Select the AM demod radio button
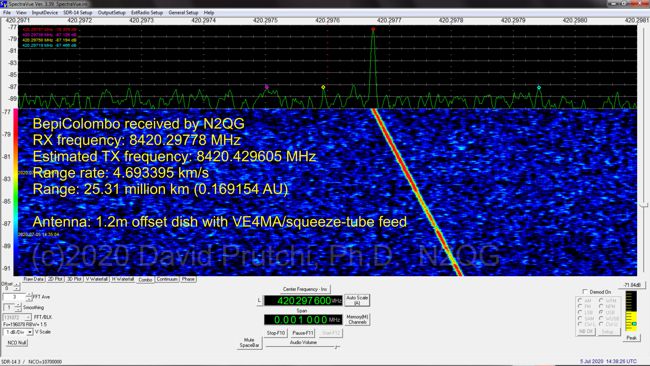650x366 pixels. (x=580, y=301)
